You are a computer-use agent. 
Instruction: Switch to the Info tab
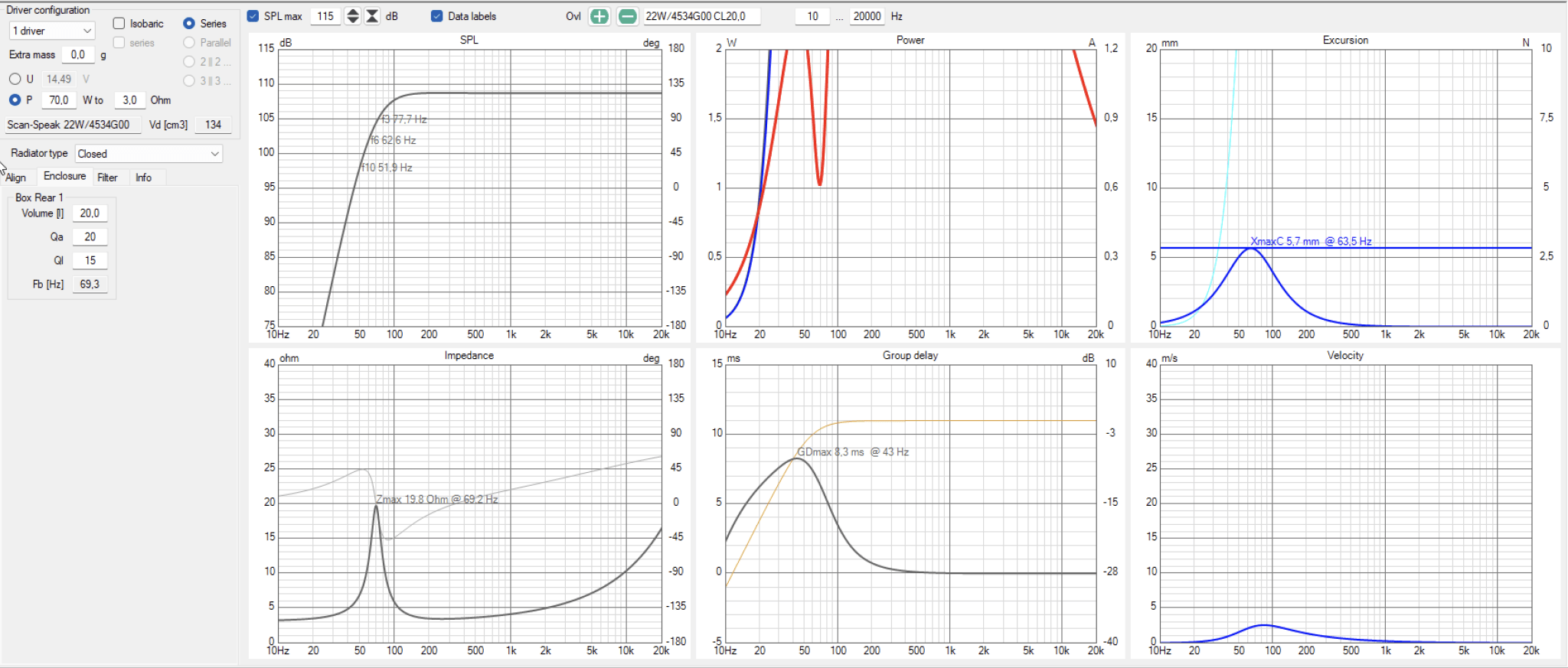tap(143, 178)
